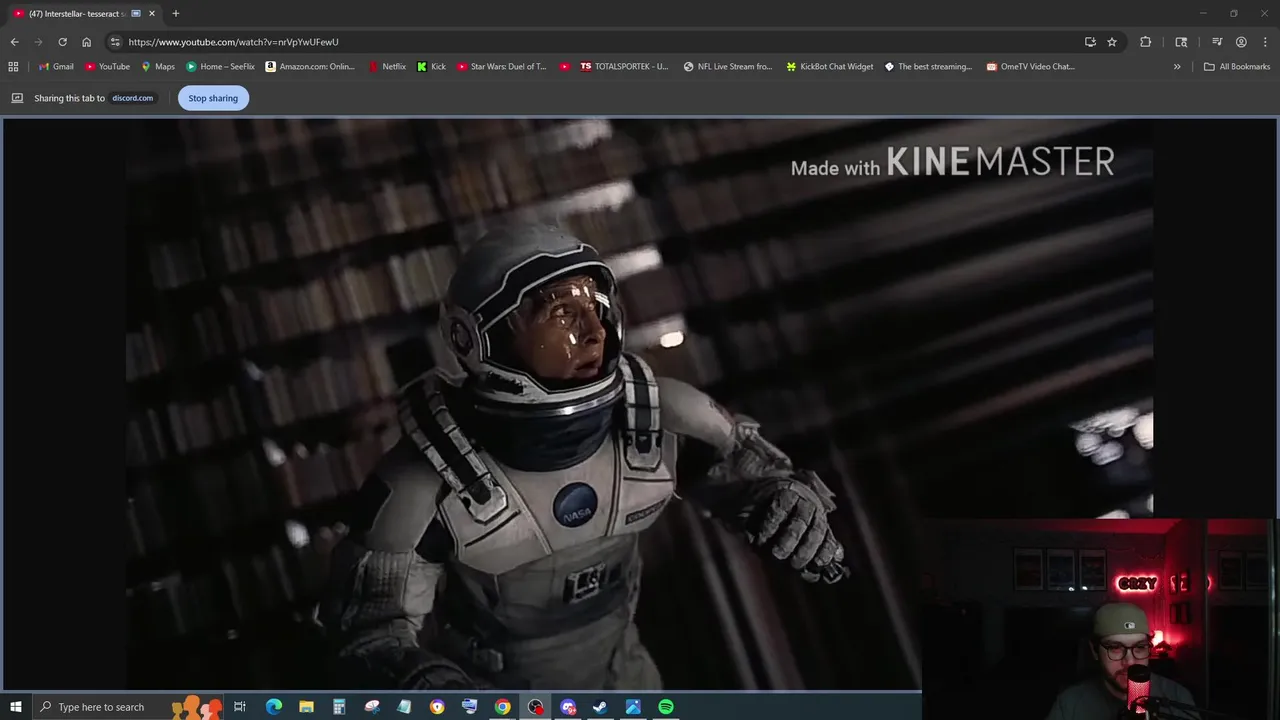Open the Chrome profile avatar
Screen dimensions: 1280x720
coord(1241,42)
